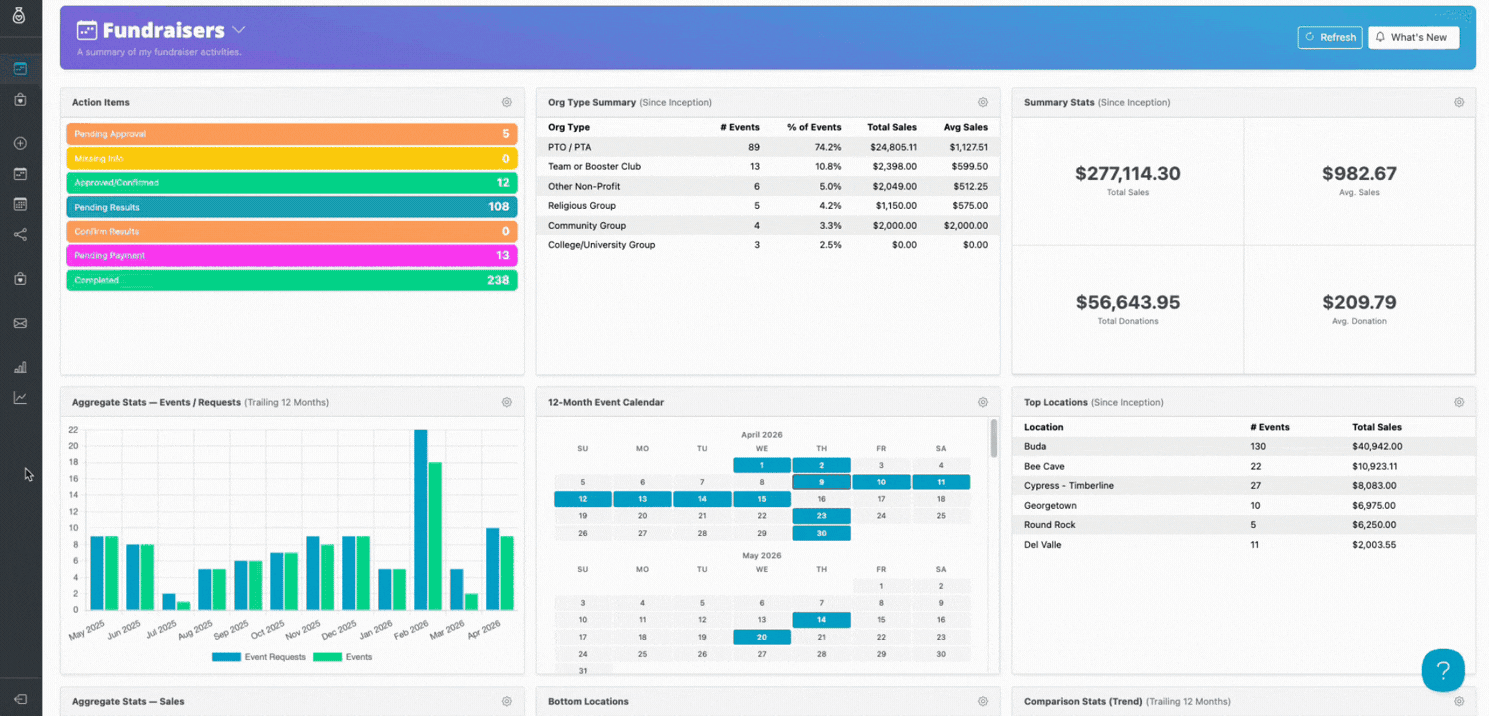Screen dimensions: 1489x716
Task: Click the logout arrow icon in sidebar
Action: coord(20,699)
